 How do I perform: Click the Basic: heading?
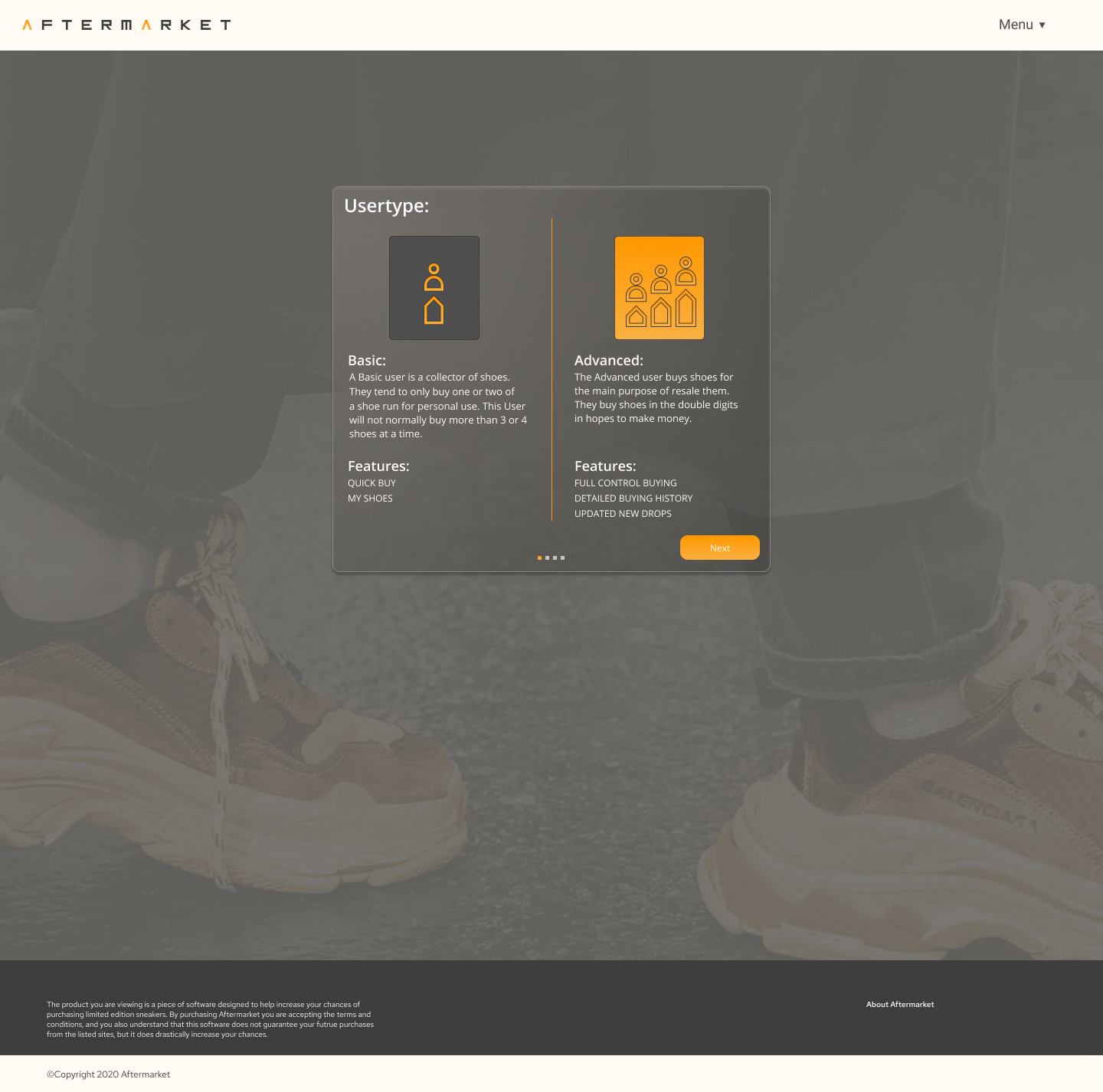(x=367, y=361)
